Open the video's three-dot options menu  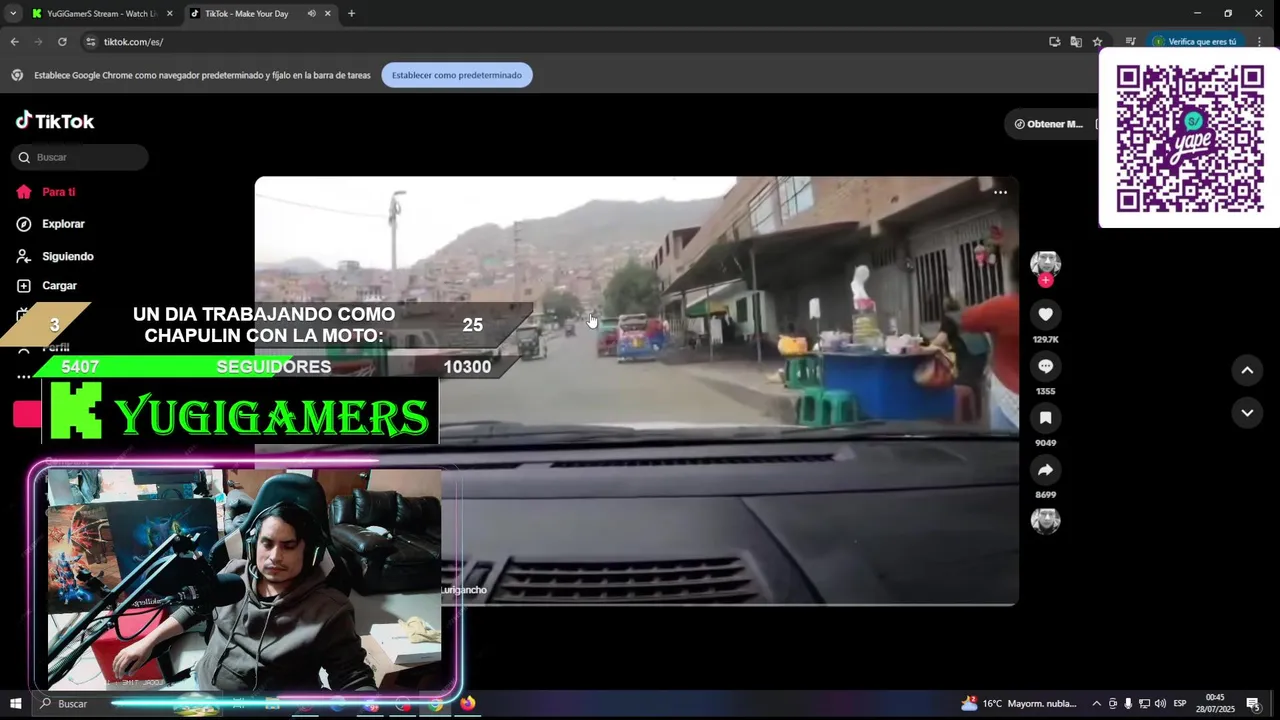point(1000,192)
